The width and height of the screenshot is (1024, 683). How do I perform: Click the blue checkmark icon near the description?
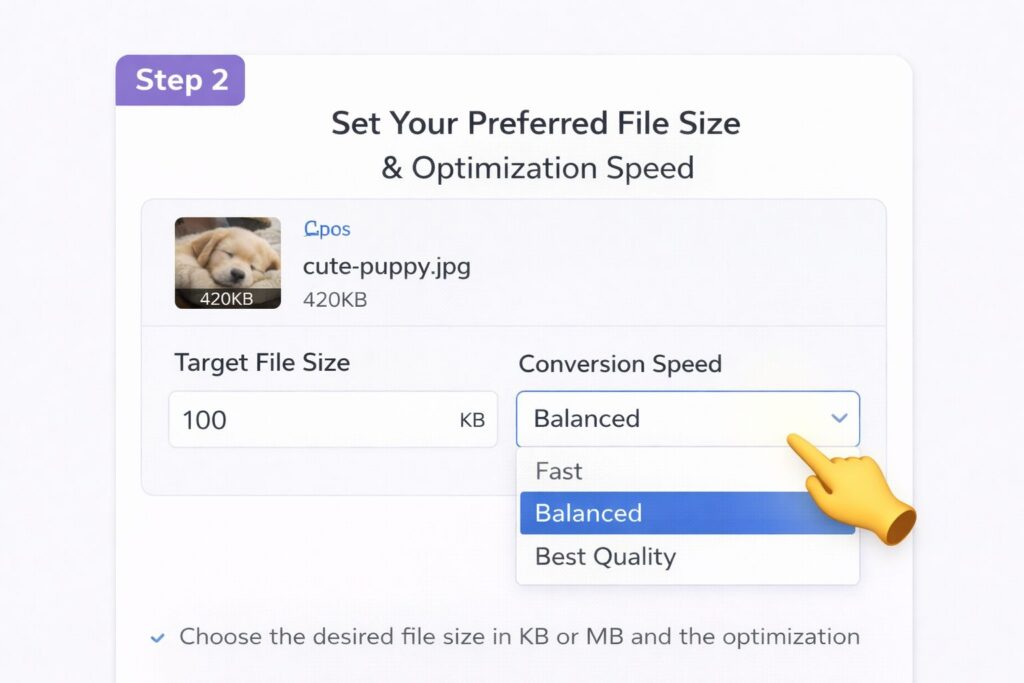(157, 637)
